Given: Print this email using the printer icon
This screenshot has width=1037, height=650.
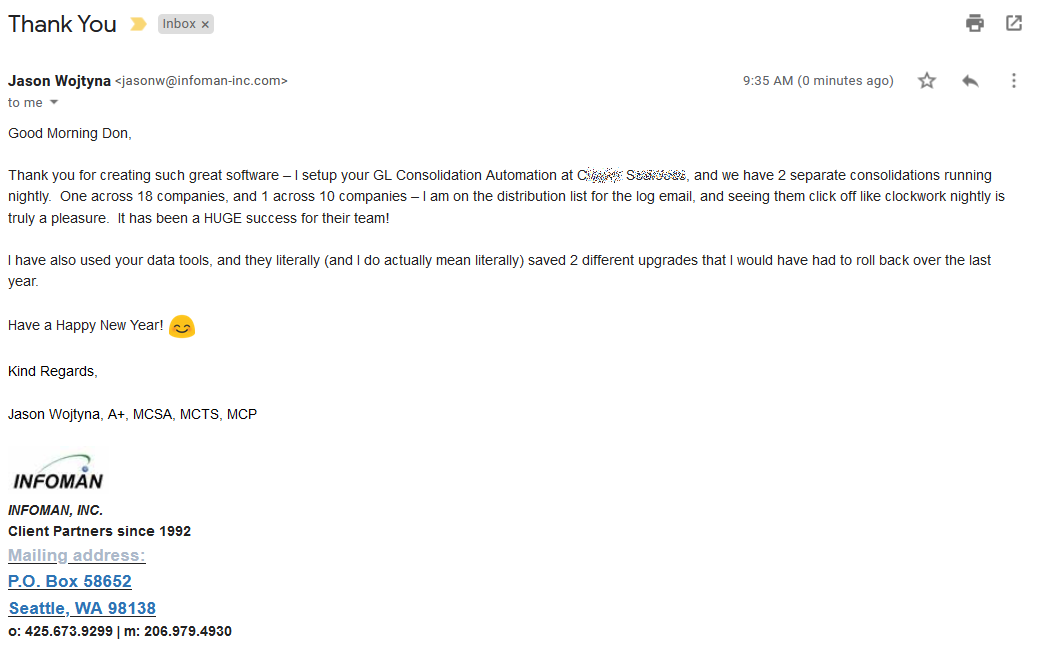Looking at the screenshot, I should pyautogui.click(x=975, y=23).
